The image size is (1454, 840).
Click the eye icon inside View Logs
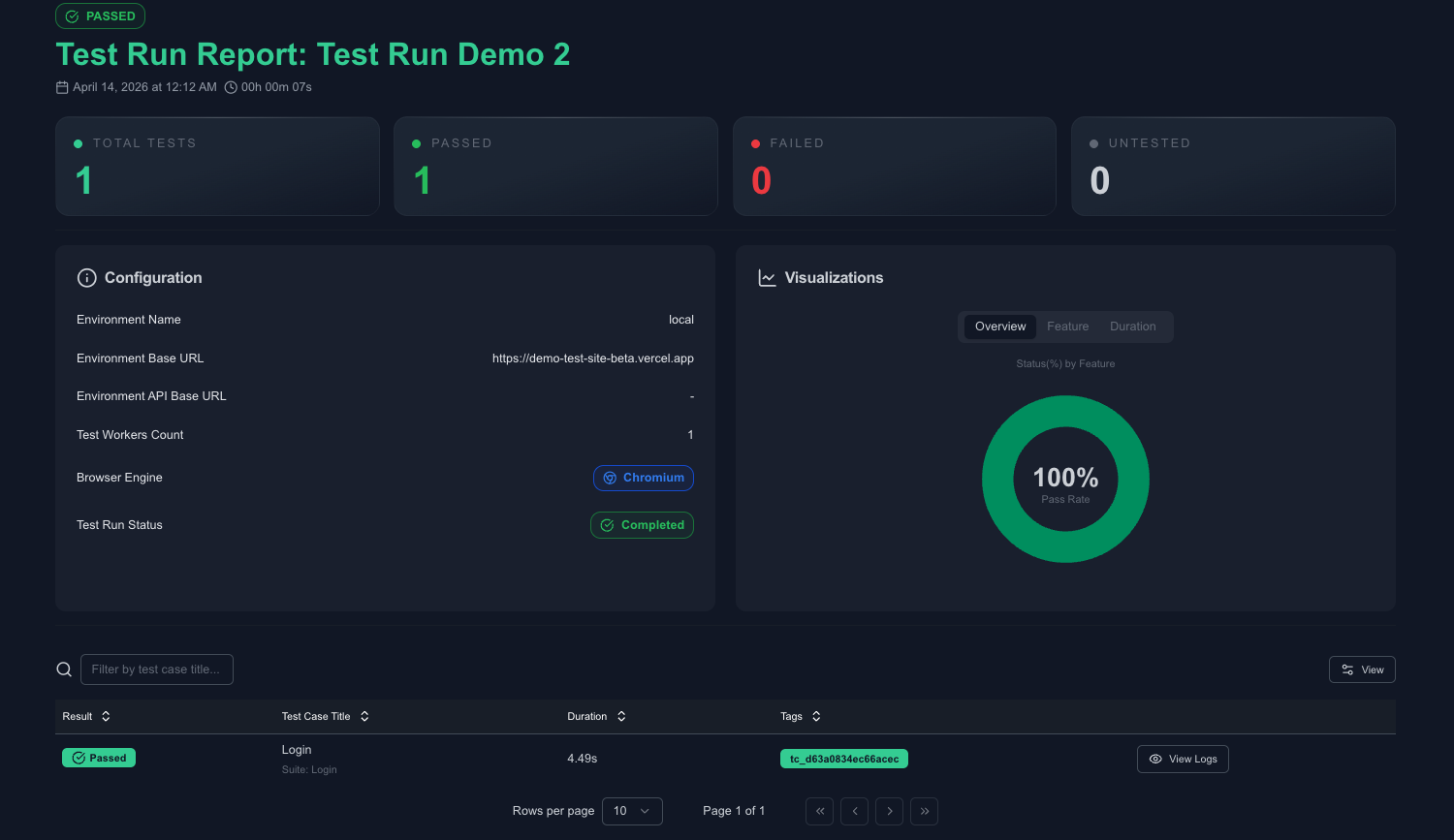click(1154, 759)
